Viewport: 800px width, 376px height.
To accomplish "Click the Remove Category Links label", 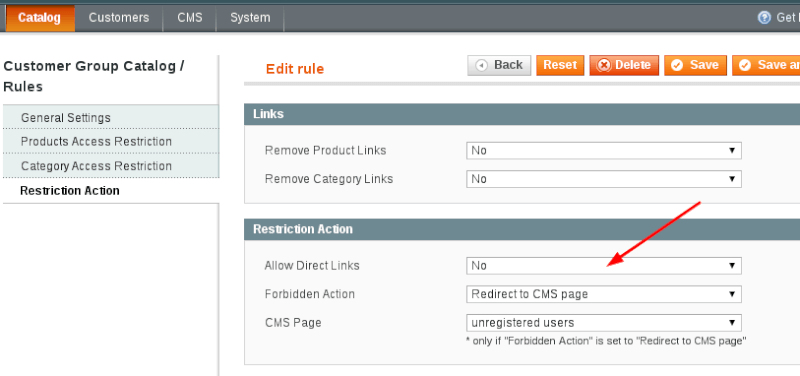I will pos(329,179).
